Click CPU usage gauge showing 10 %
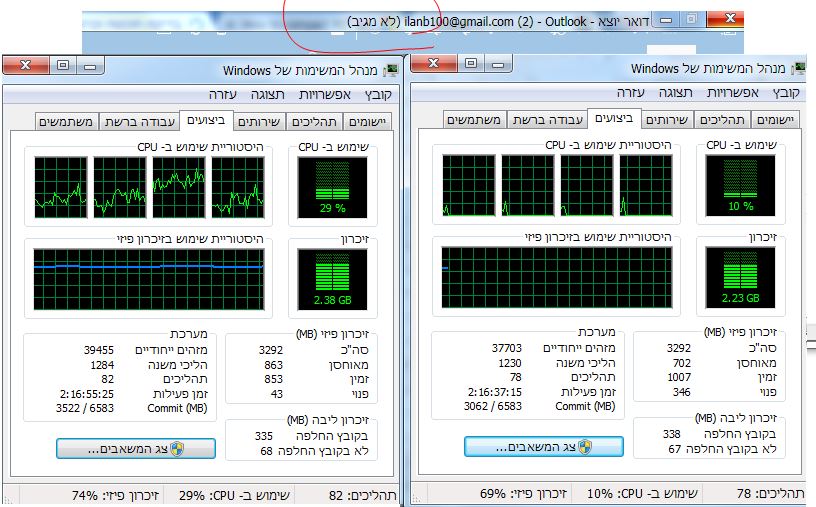The height and width of the screenshot is (507, 816). (x=741, y=185)
